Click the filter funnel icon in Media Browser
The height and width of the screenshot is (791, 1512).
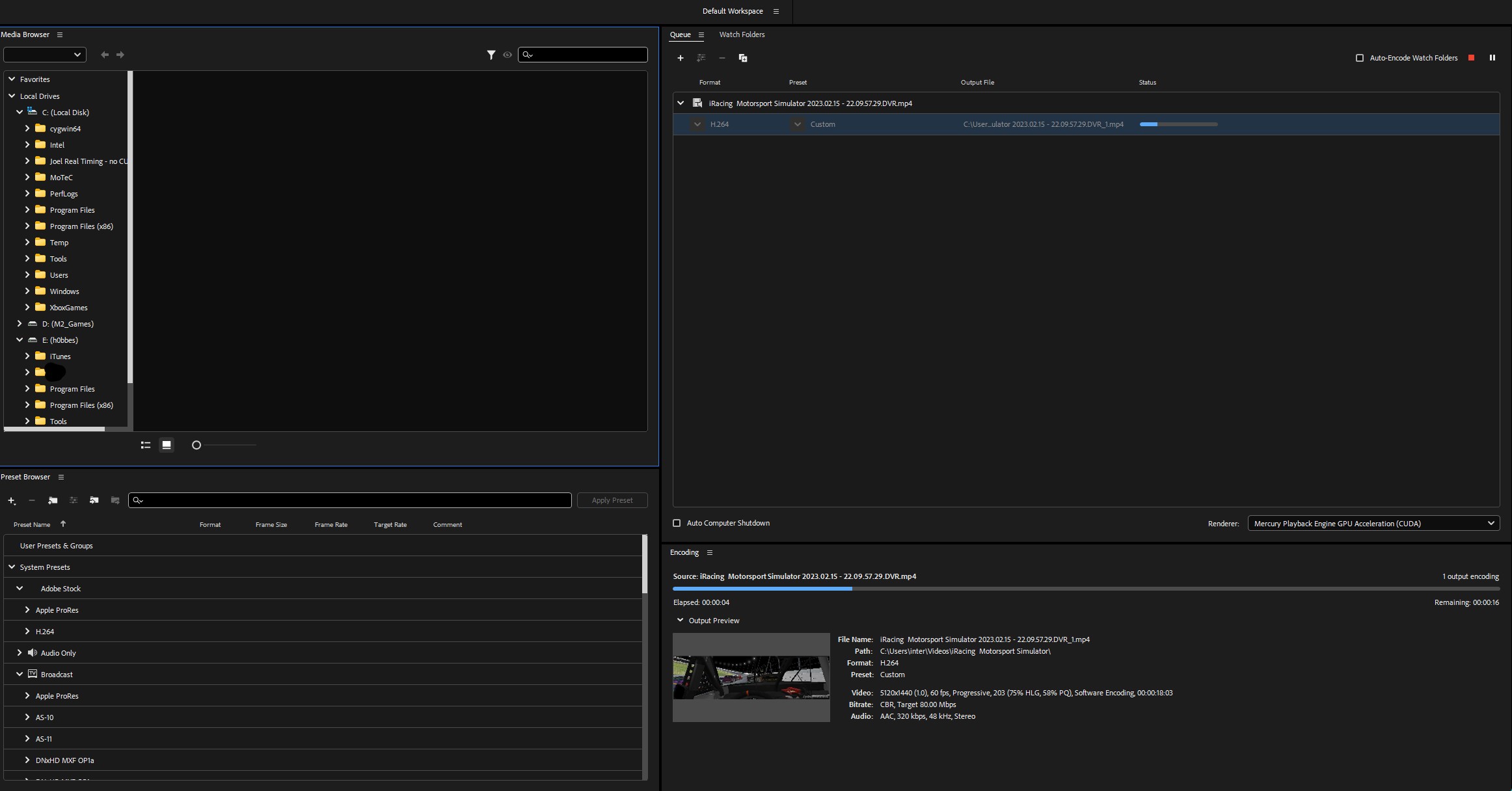click(491, 55)
